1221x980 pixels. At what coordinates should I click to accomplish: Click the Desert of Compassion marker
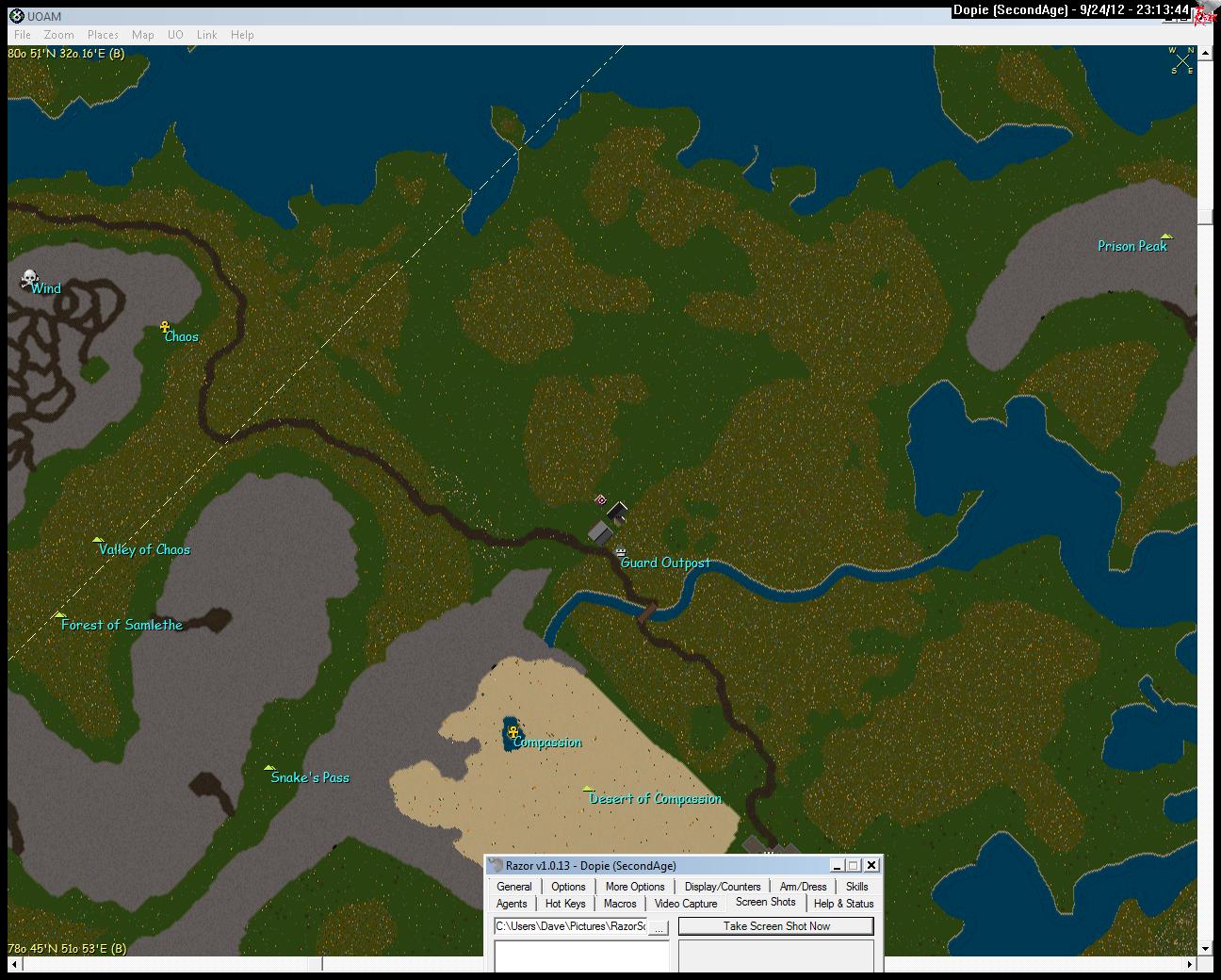[x=588, y=789]
